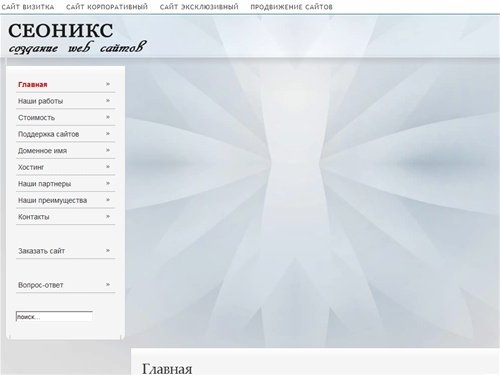This screenshot has width=500, height=375.
Task: Open the Заказать сайт menu item
Action: pos(41,251)
